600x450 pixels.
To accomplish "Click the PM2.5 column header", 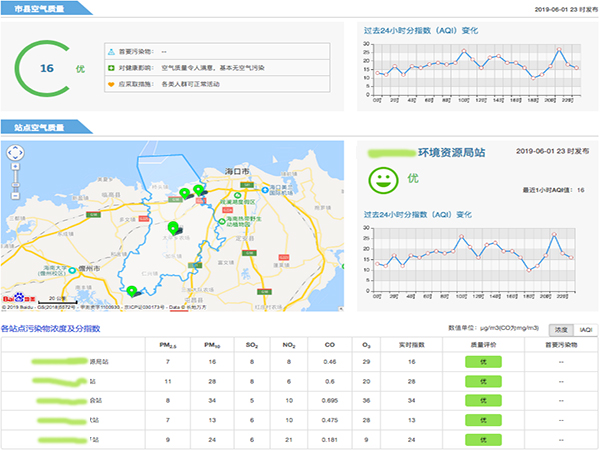I will tap(167, 344).
